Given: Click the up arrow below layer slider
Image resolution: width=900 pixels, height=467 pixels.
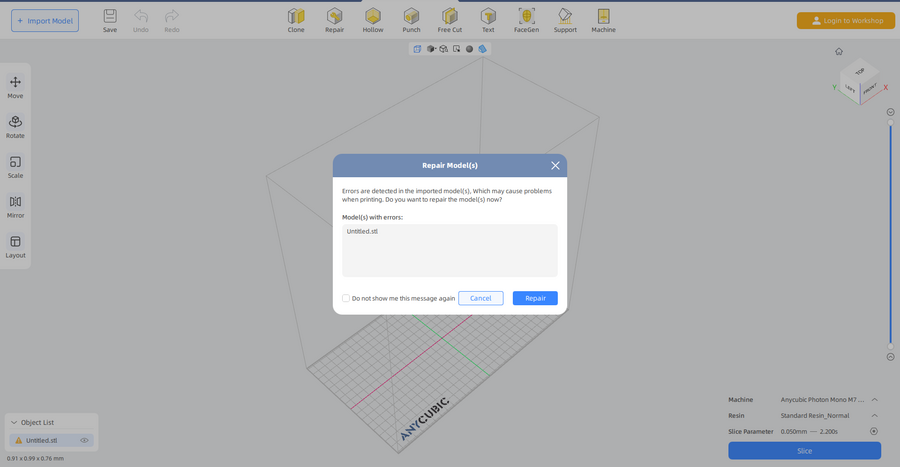Looking at the screenshot, I should tap(890, 357).
